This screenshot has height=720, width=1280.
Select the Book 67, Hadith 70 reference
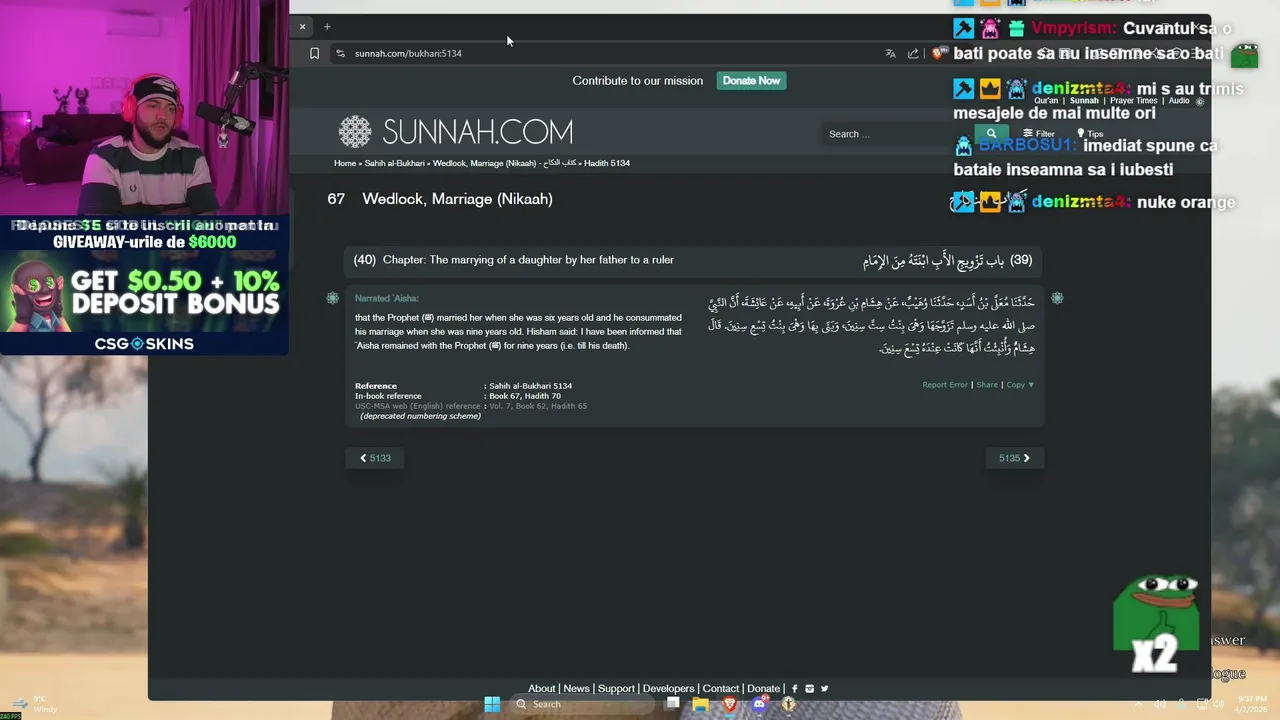coord(525,396)
